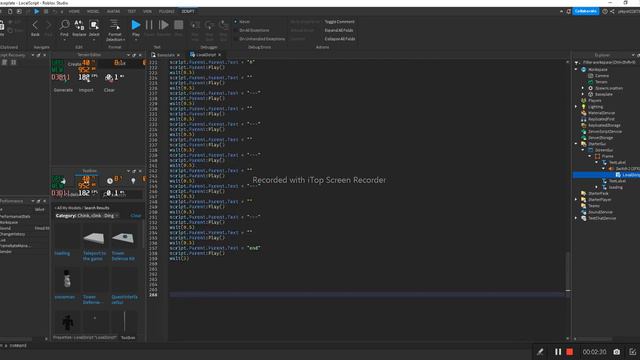This screenshot has height=360, width=640.
Task: Collapse the StarterGui node
Action: click(x=576, y=144)
